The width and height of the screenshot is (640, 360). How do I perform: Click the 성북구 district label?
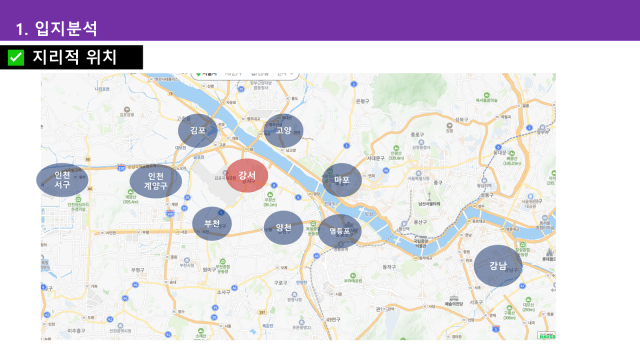pyautogui.click(x=462, y=120)
